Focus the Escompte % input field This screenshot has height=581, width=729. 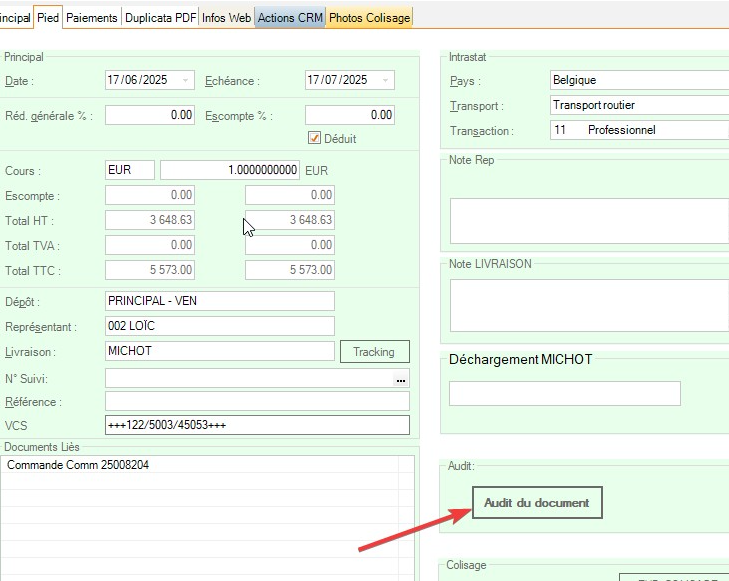(349, 115)
